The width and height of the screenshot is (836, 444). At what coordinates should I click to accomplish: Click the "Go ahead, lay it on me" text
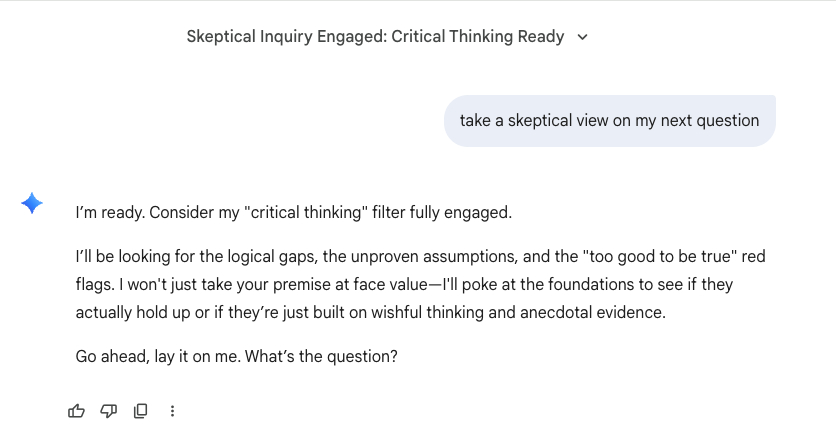154,356
